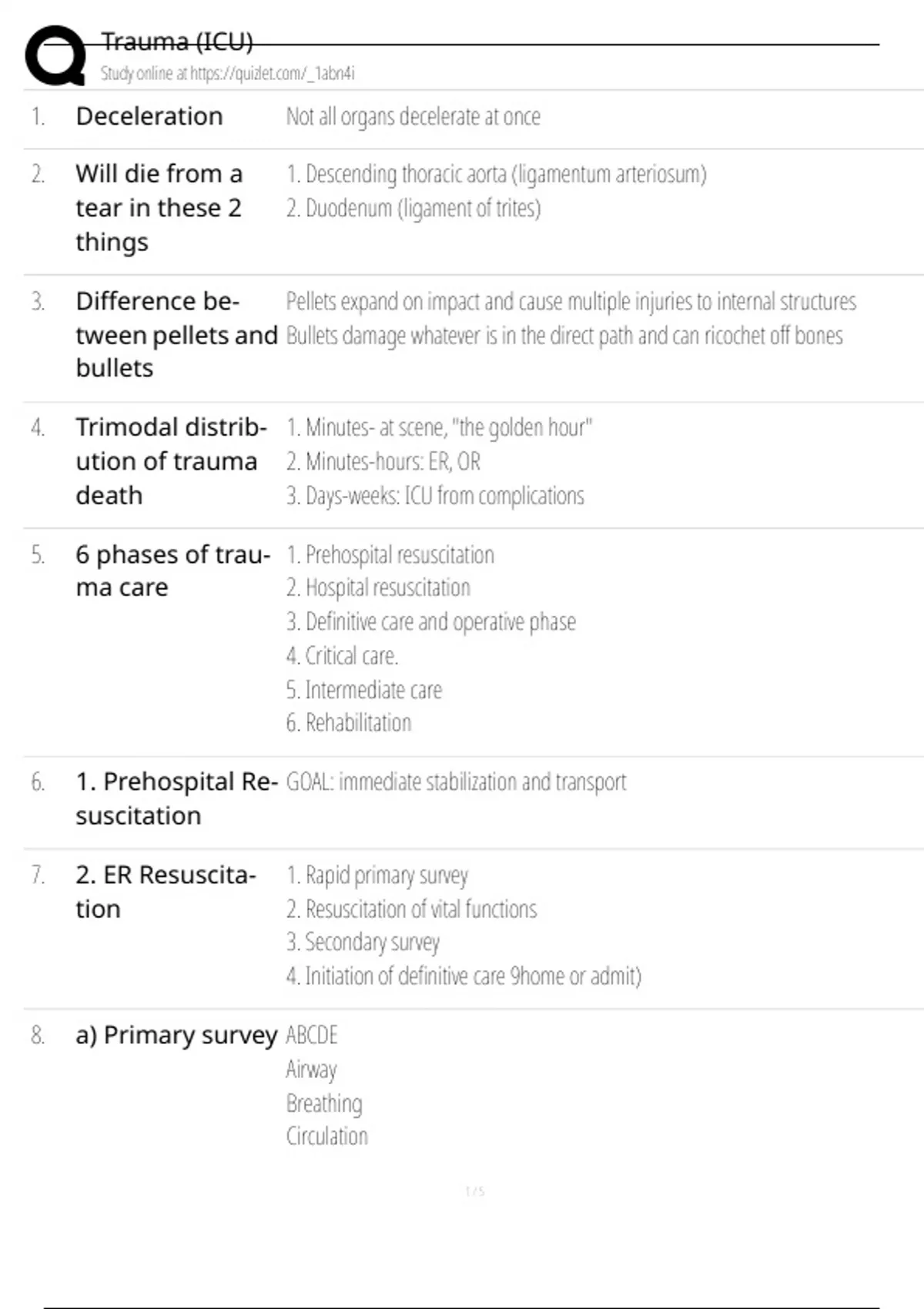Select '1. Prehospital Resuscitation' term
Image resolution: width=924 pixels, height=1309 pixels.
pos(176,798)
